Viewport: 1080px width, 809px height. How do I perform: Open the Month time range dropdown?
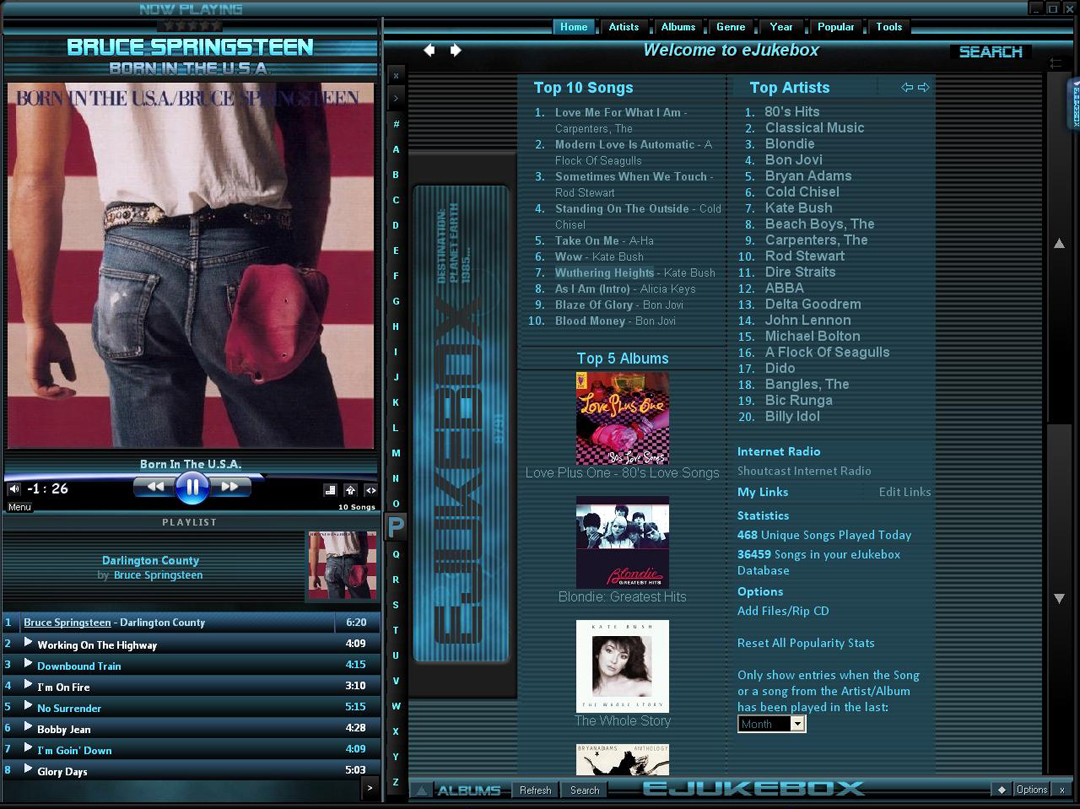point(771,724)
